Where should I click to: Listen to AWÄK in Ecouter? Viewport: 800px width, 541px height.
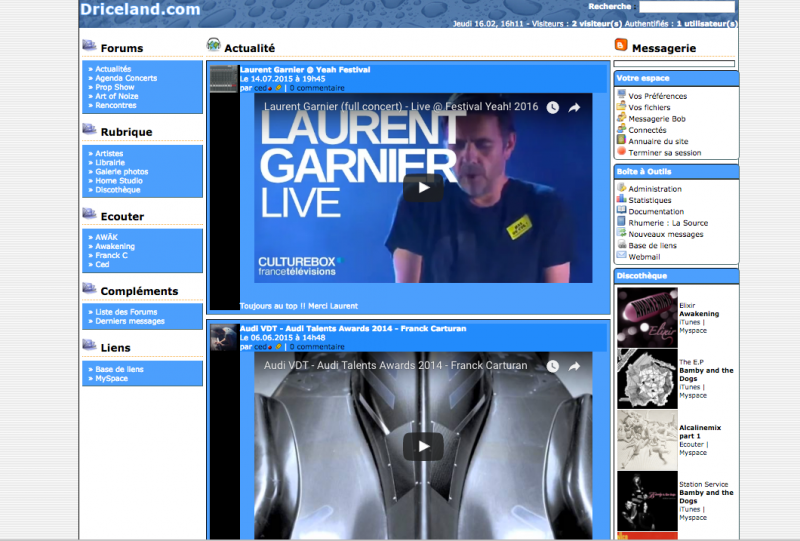107,237
